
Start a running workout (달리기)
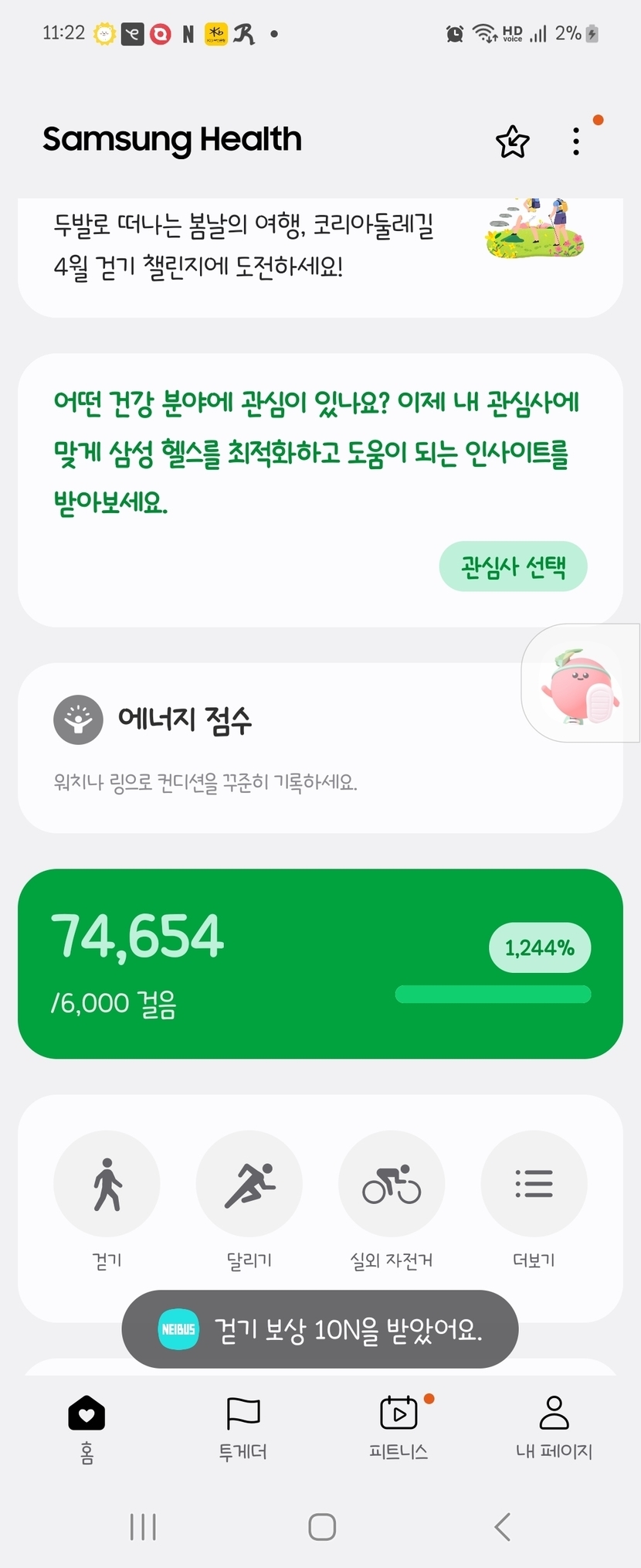pyautogui.click(x=249, y=1184)
